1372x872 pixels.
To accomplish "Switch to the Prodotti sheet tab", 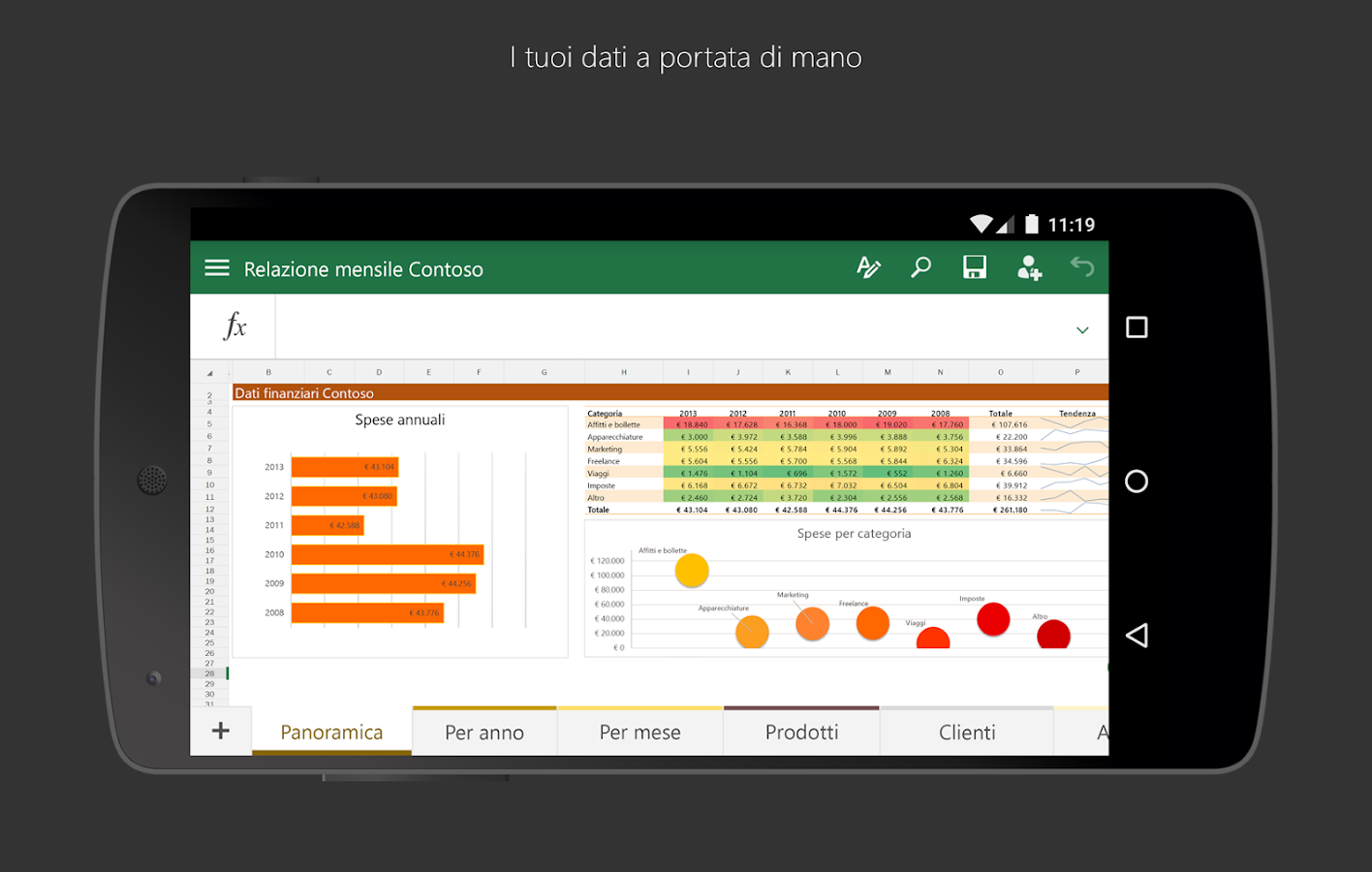I will point(802,732).
